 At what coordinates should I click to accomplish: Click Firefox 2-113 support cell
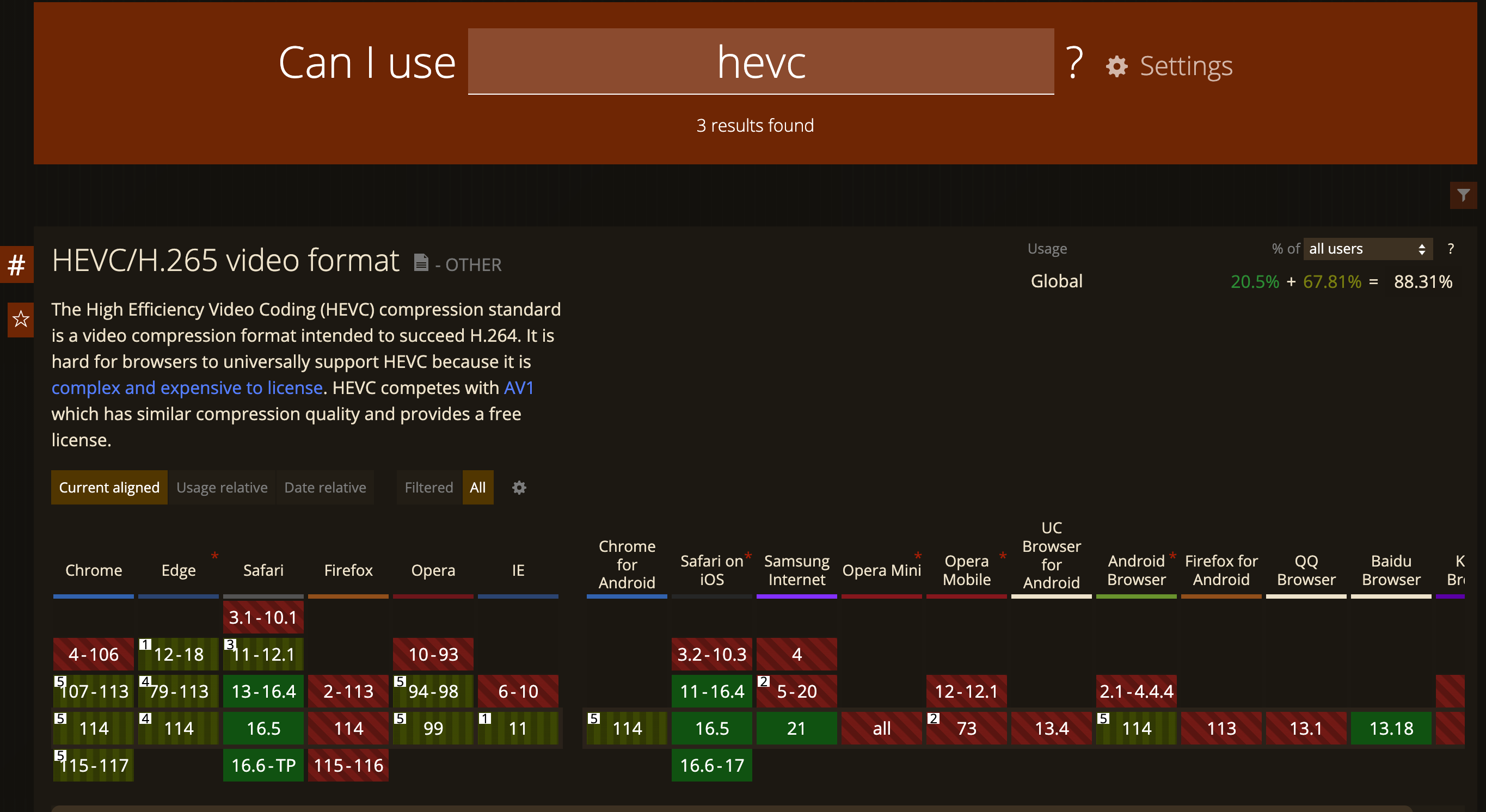[348, 691]
